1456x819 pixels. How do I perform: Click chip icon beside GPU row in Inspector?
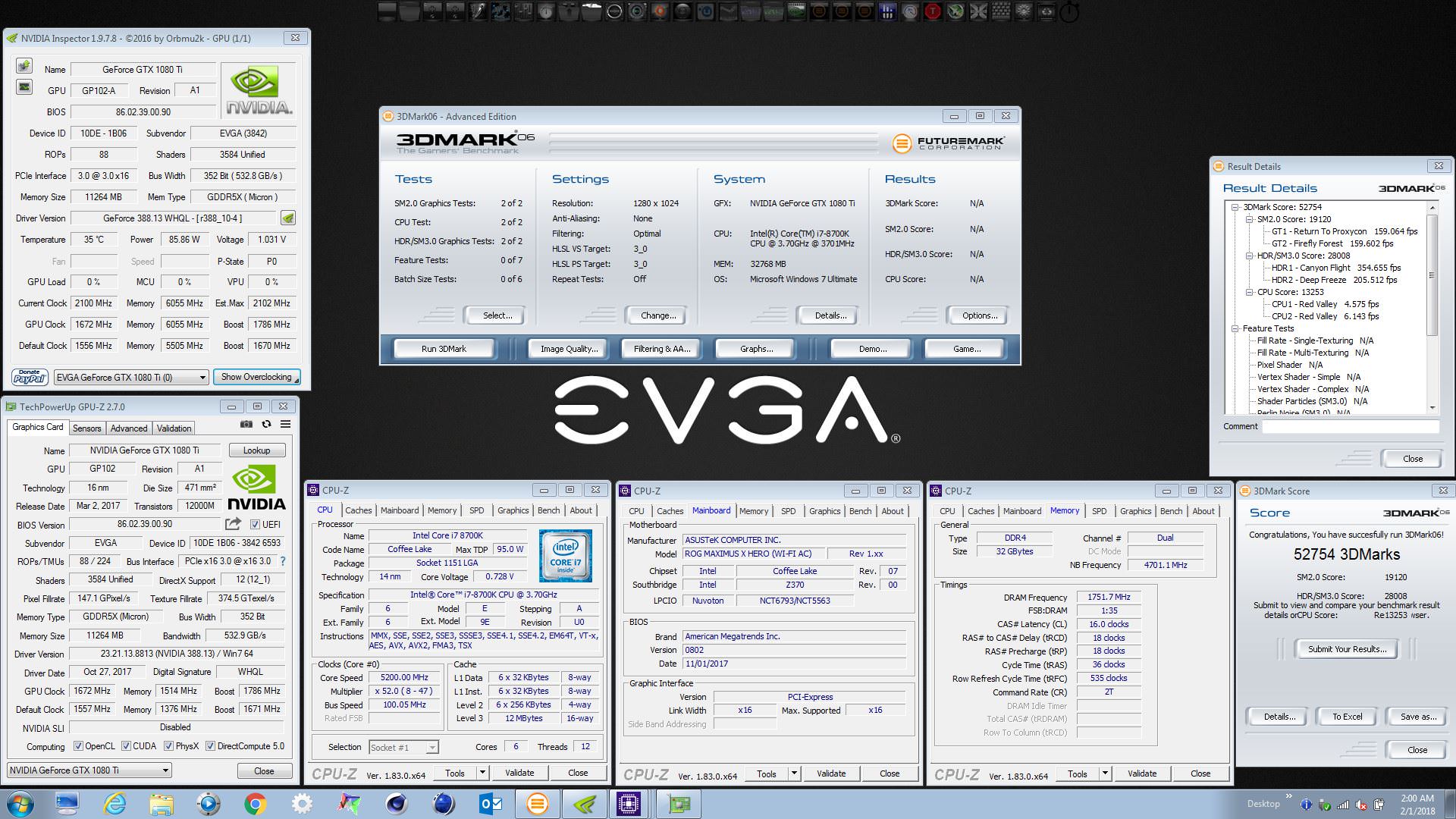(x=24, y=87)
